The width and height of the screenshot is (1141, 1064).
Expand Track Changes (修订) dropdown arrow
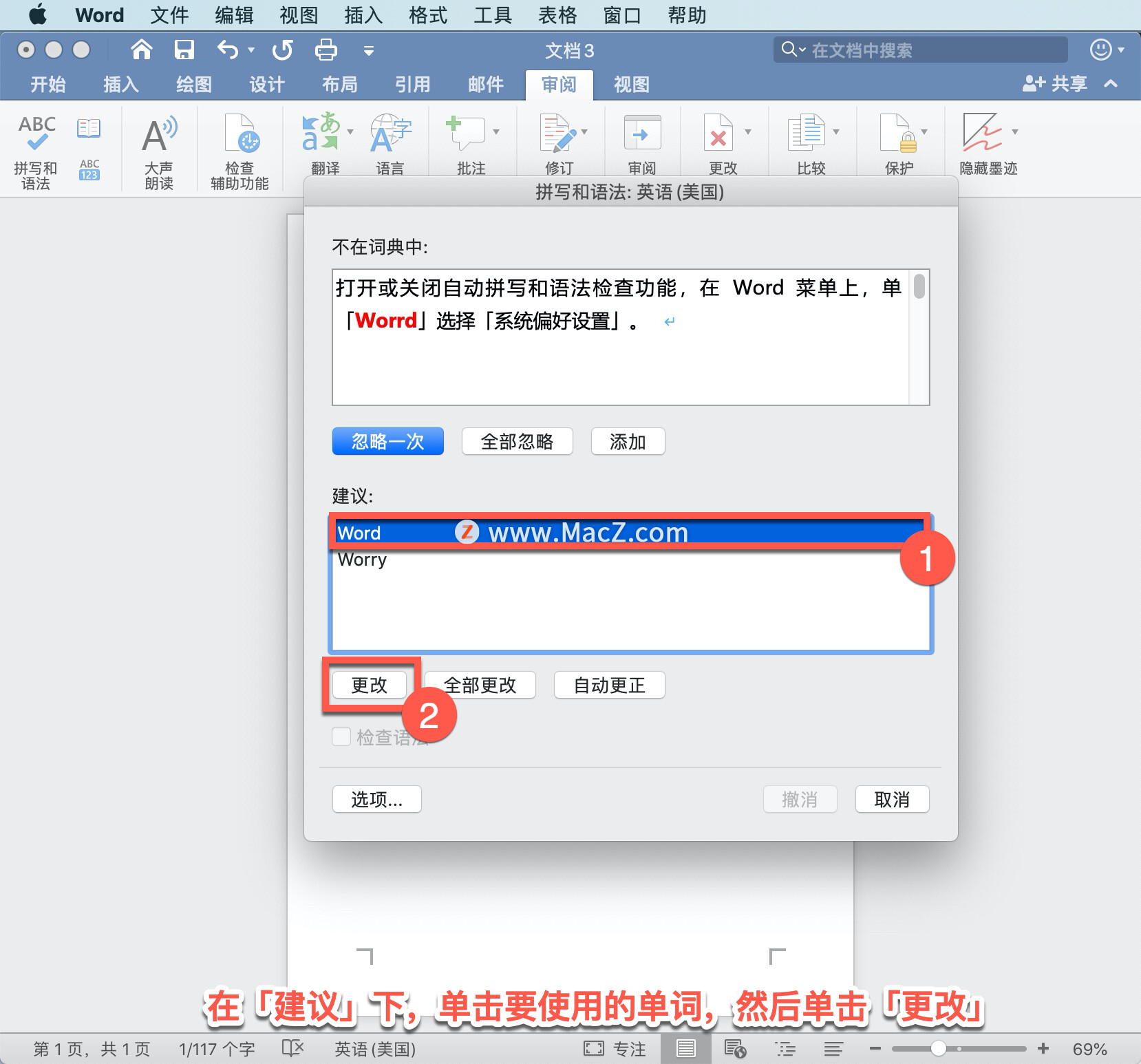click(584, 131)
